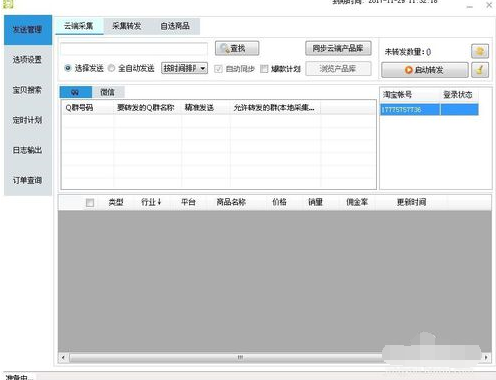Image resolution: width=496 pixels, height=380 pixels.
Task: Open the 选项设置 sidebar section
Action: [28, 60]
